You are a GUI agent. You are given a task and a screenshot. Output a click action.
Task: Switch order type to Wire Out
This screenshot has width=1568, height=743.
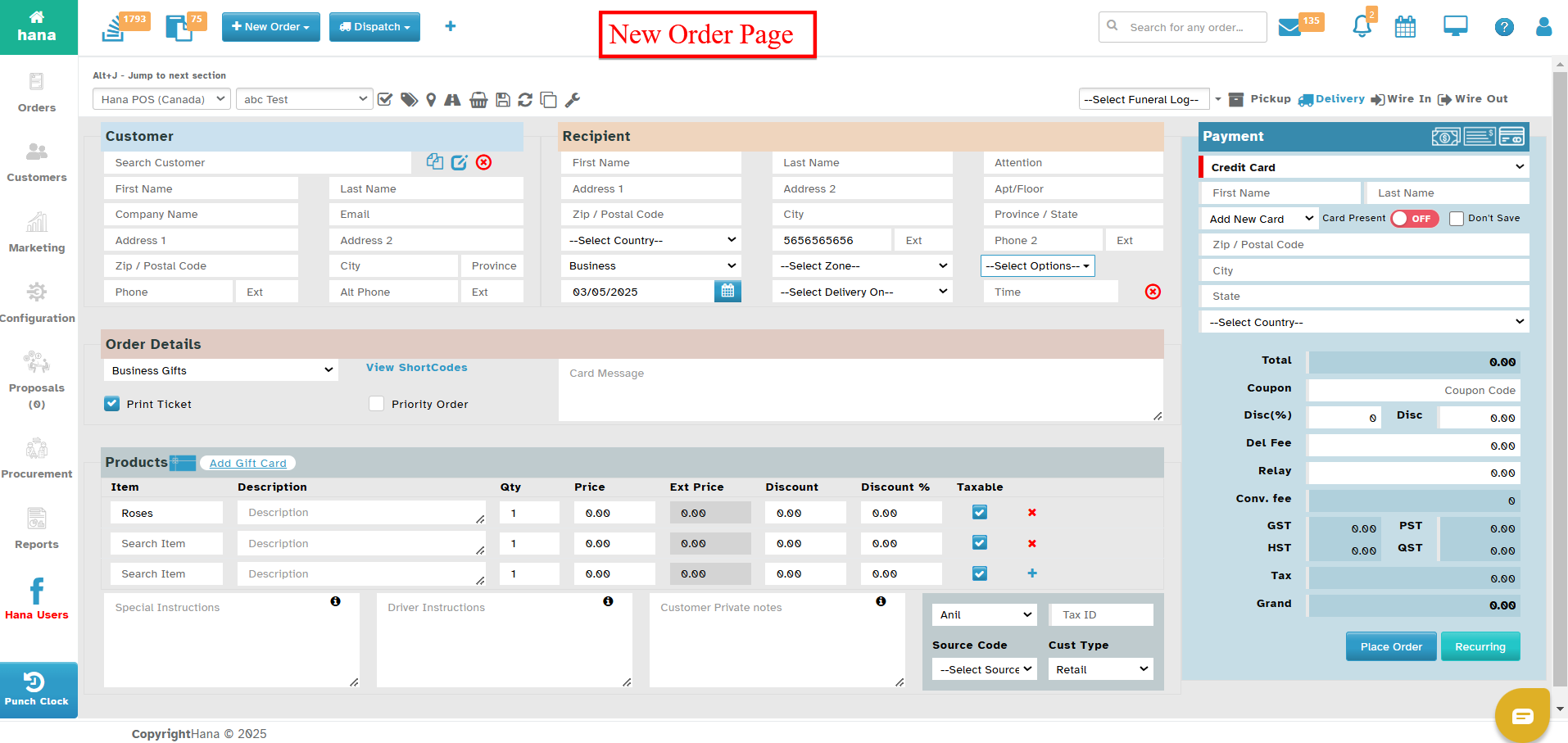click(x=1472, y=99)
